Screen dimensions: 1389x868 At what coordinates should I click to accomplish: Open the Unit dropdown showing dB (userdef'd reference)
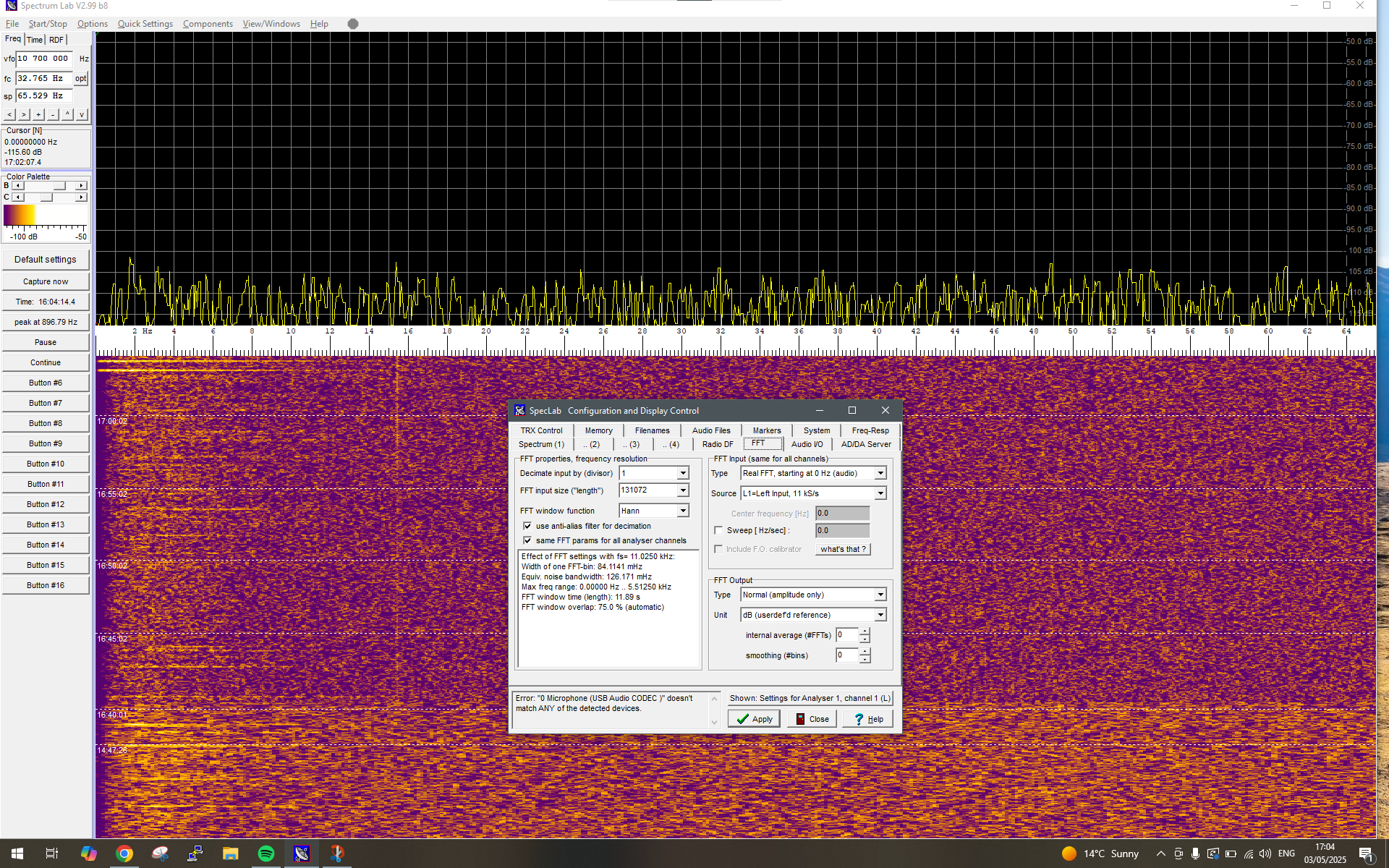click(x=880, y=615)
